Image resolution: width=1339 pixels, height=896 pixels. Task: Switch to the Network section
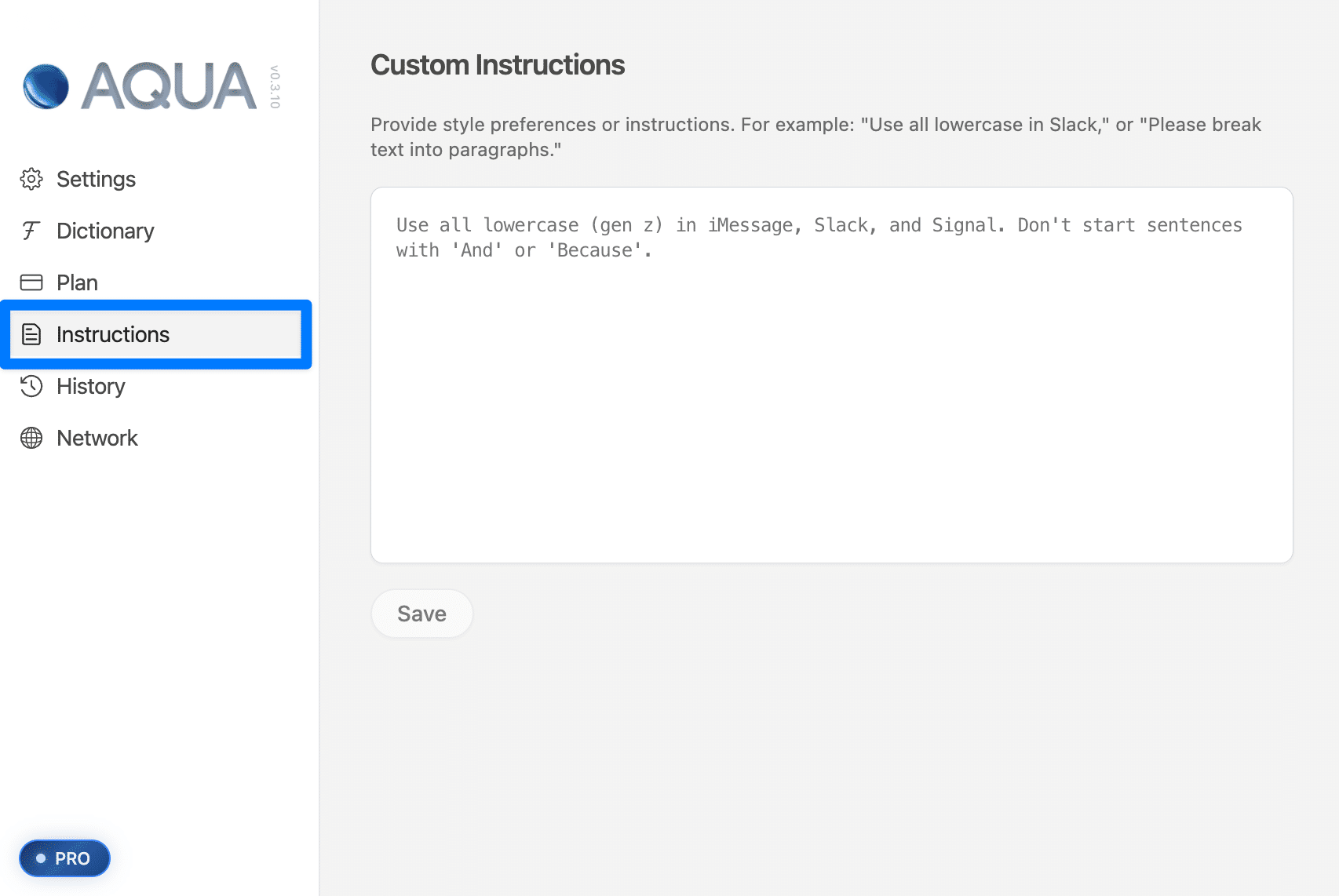click(97, 438)
